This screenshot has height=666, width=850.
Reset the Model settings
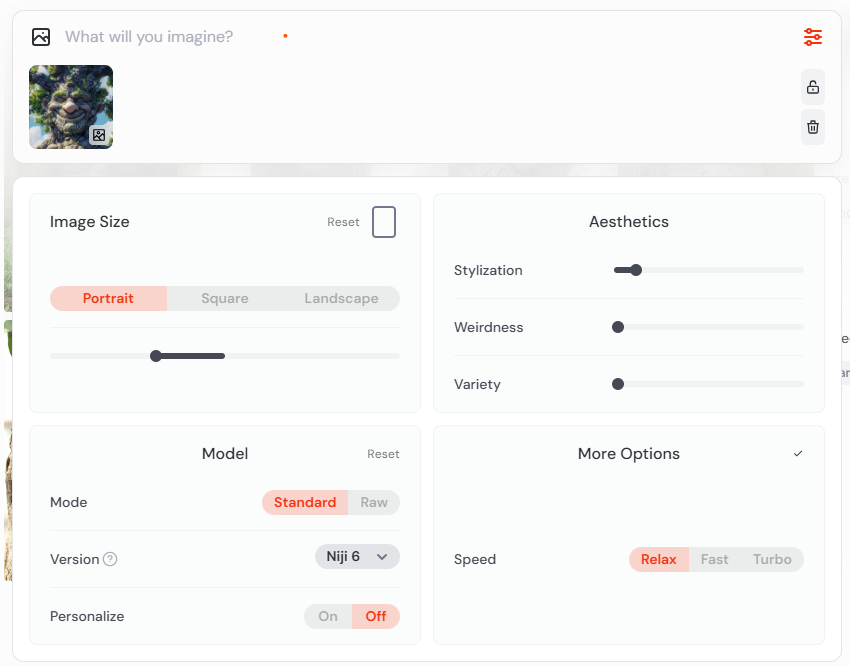coord(383,454)
